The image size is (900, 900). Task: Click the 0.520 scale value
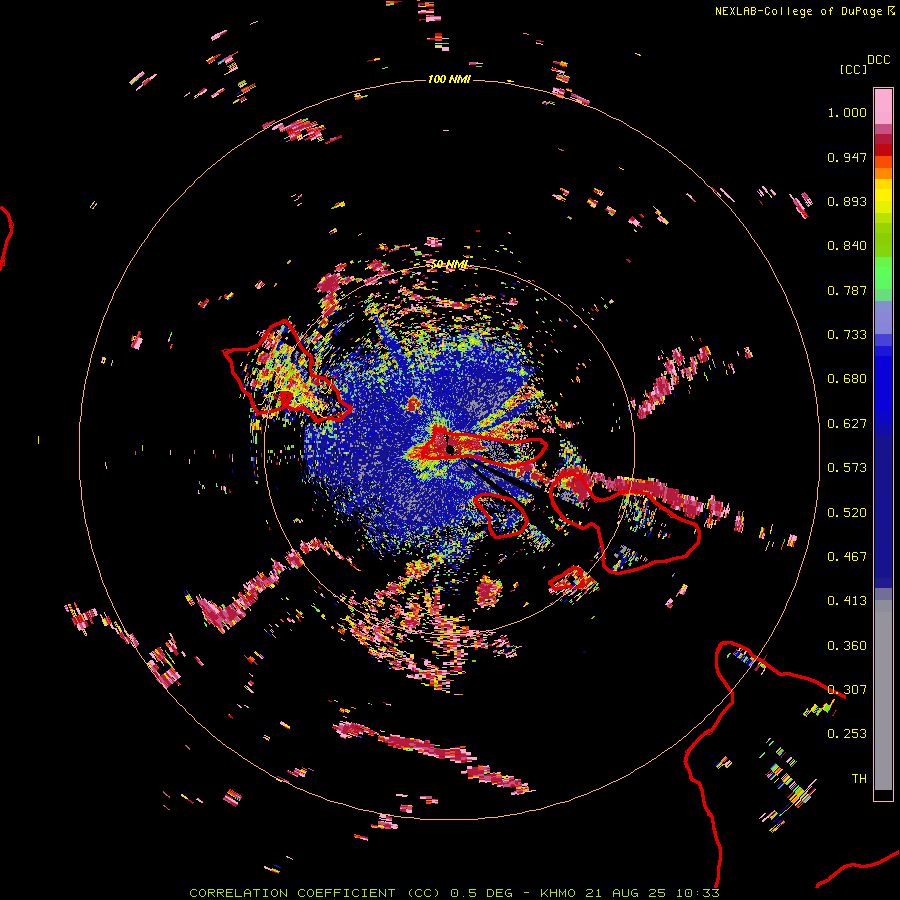pyautogui.click(x=847, y=513)
